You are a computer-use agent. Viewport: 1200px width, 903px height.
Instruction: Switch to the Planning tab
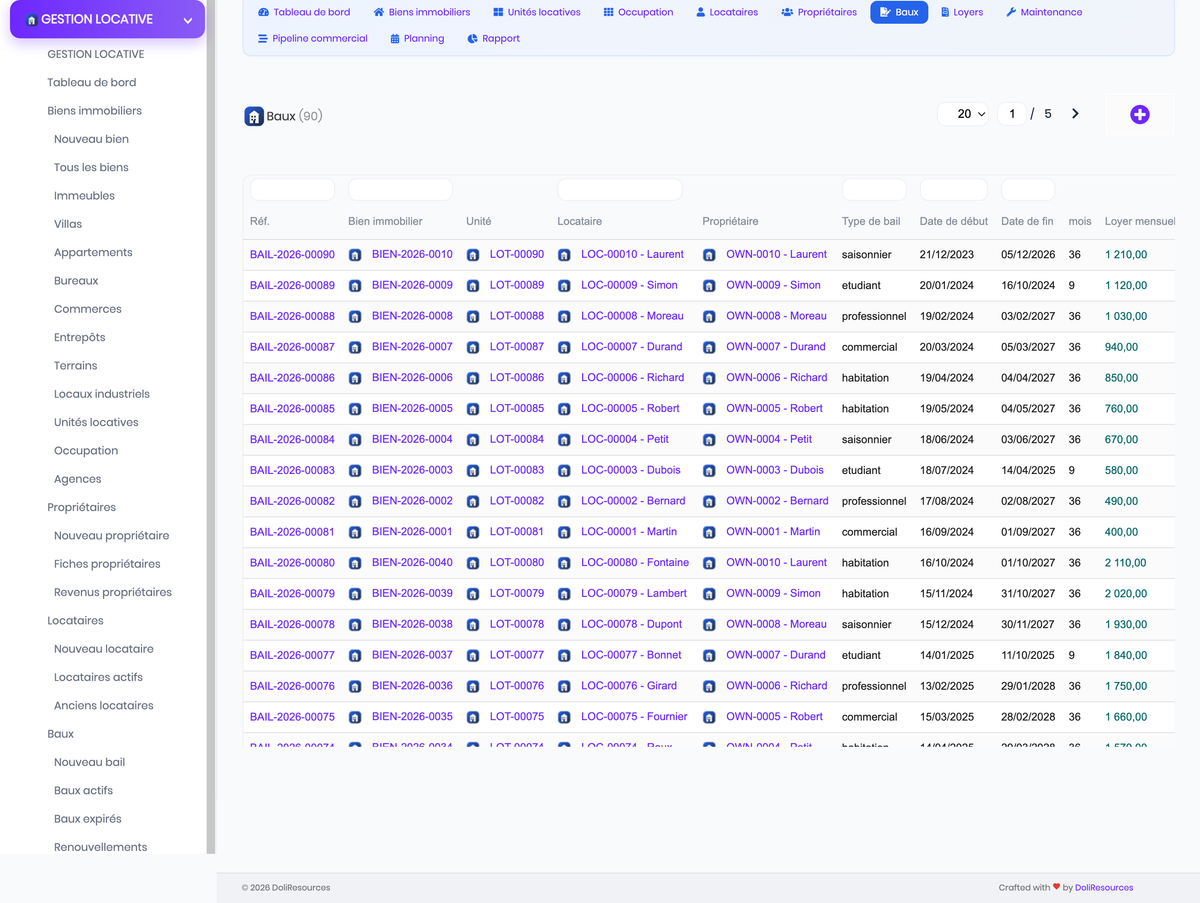[x=417, y=38]
